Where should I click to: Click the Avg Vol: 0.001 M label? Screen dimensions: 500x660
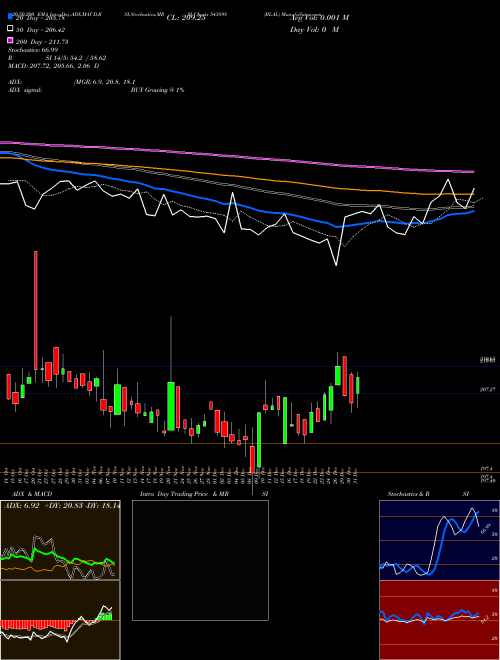point(319,18)
